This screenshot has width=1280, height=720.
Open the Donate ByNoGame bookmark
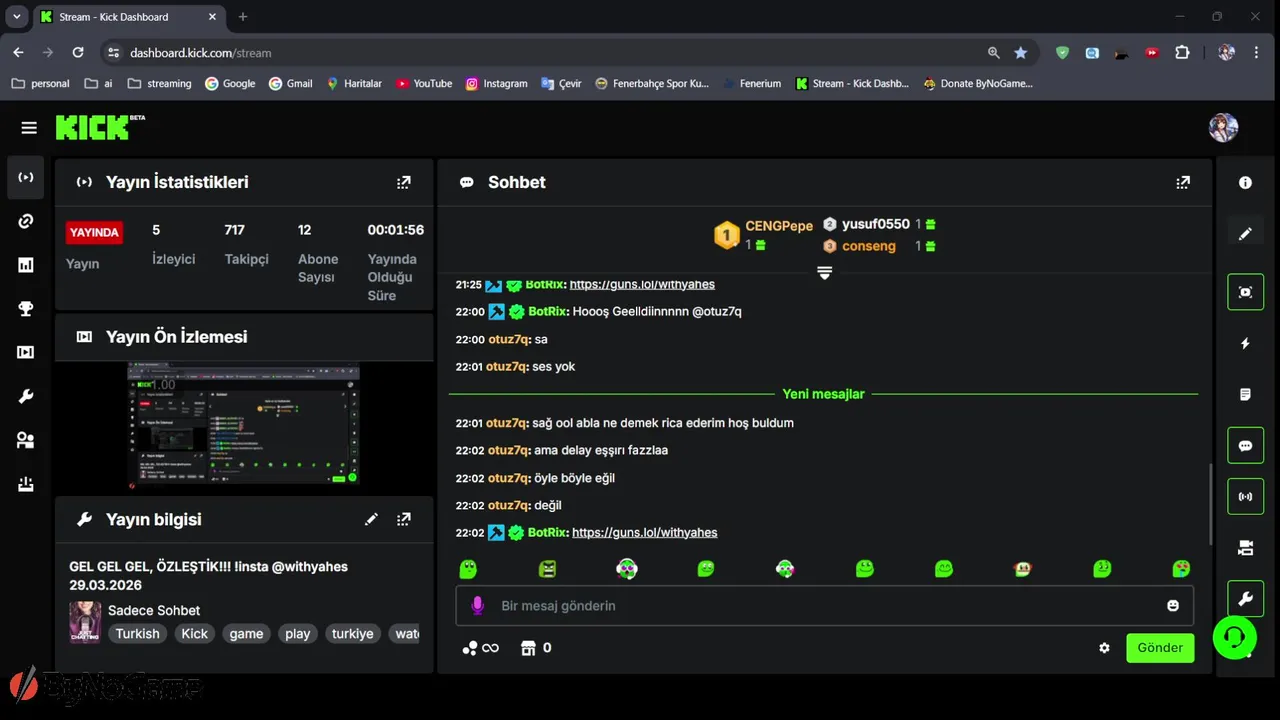click(978, 84)
